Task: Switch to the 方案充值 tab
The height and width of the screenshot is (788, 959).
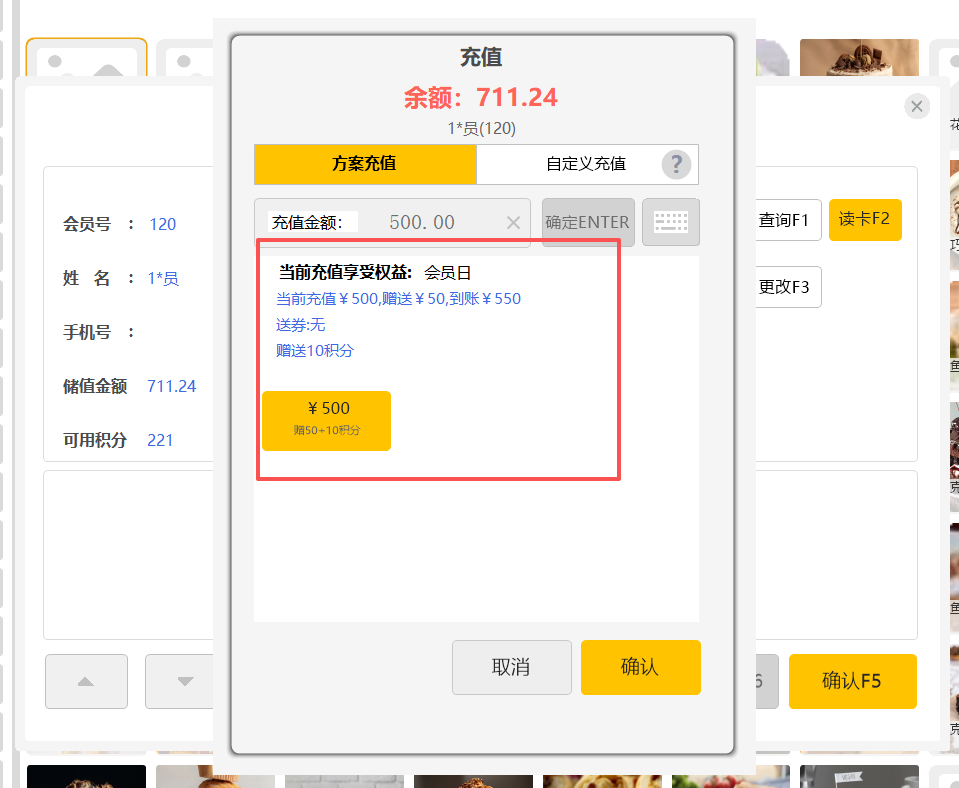Action: click(365, 164)
